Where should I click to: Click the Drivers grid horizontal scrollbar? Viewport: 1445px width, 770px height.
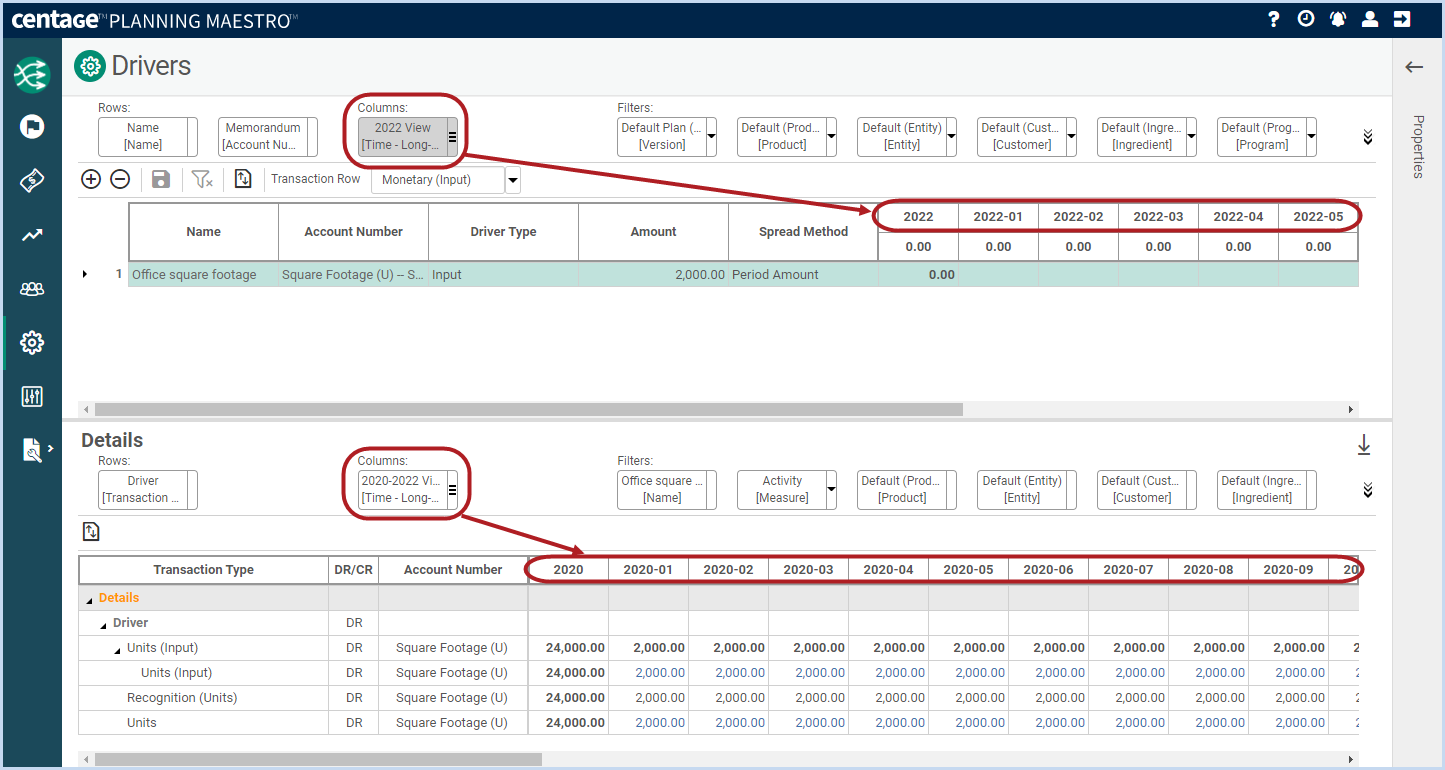pos(528,409)
